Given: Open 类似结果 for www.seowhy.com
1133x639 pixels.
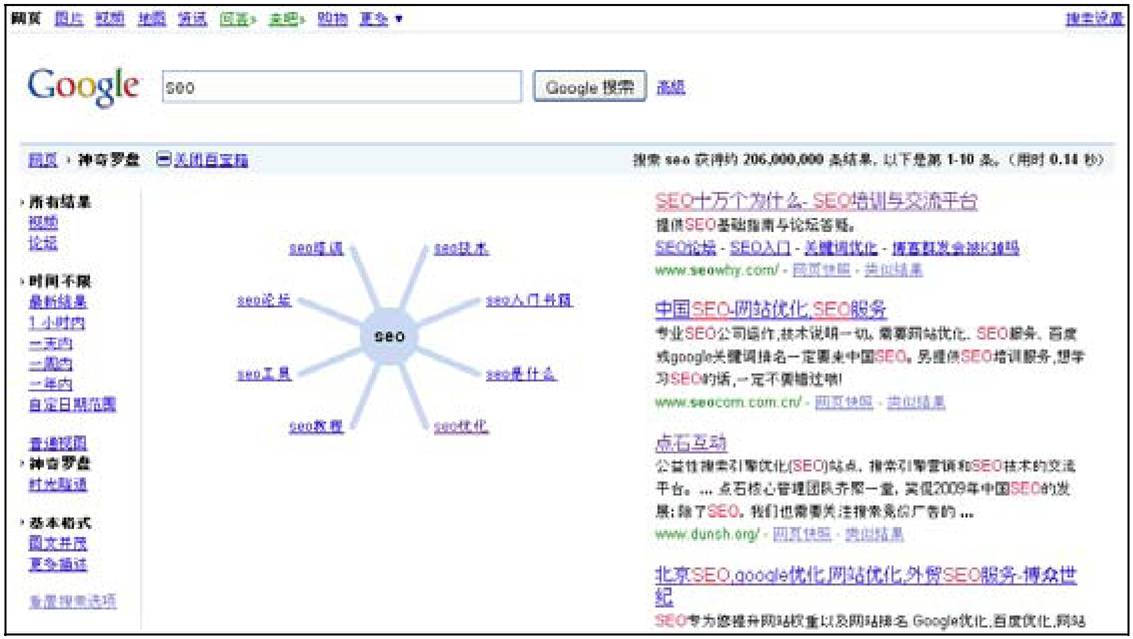Looking at the screenshot, I should click(893, 270).
